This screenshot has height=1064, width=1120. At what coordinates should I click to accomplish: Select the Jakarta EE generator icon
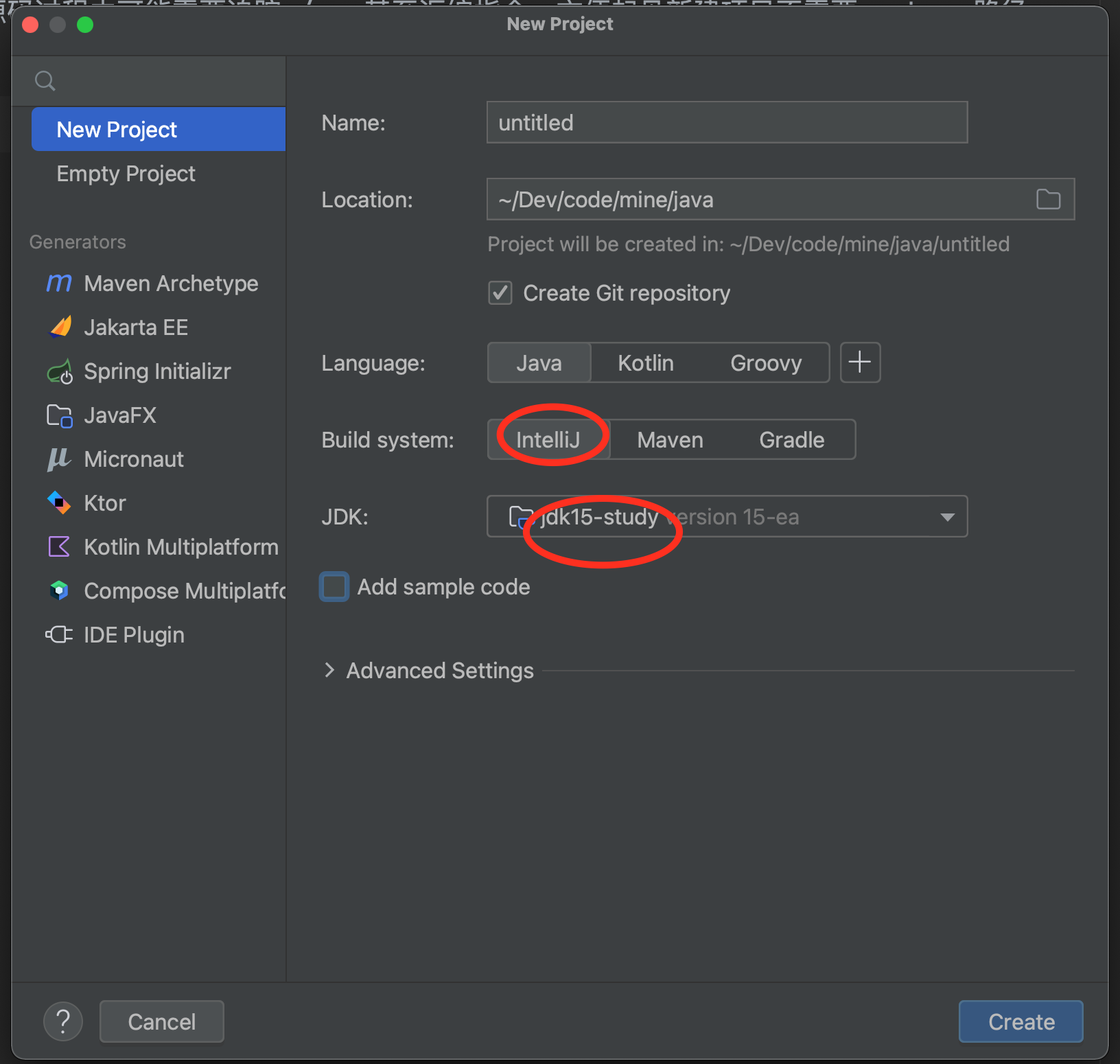(x=60, y=327)
